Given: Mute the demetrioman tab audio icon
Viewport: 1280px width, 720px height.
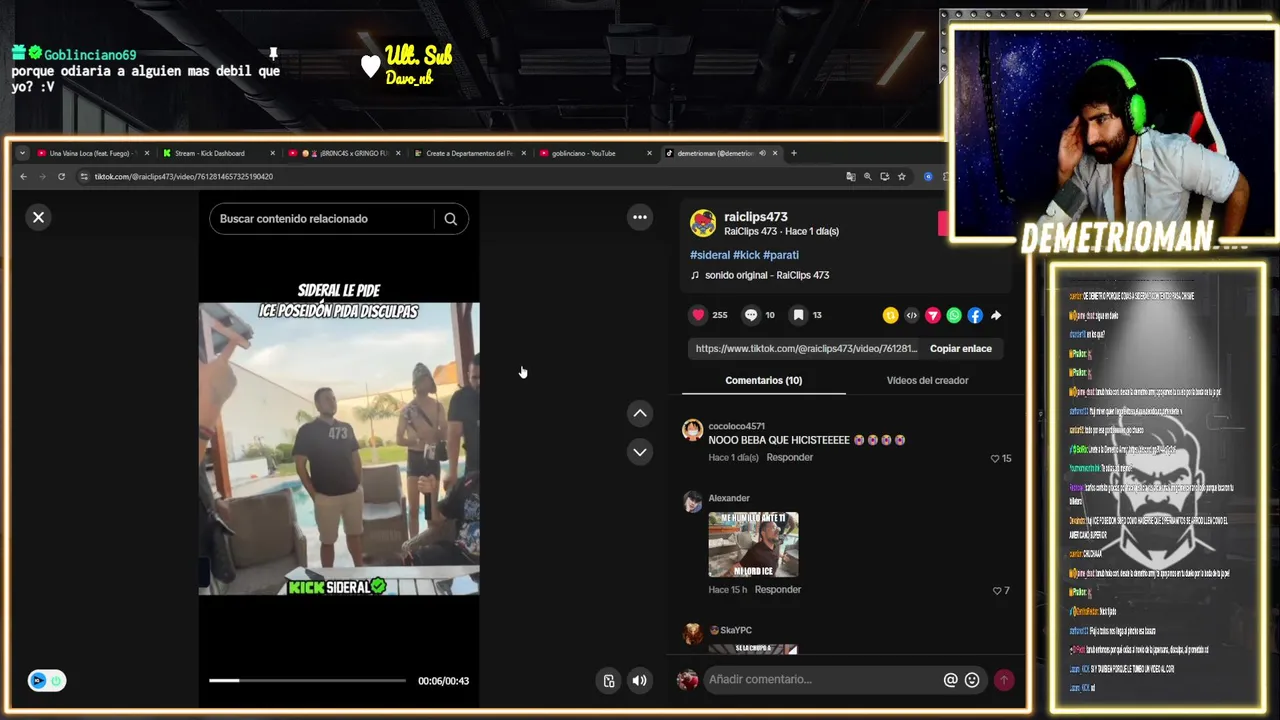Looking at the screenshot, I should [762, 153].
